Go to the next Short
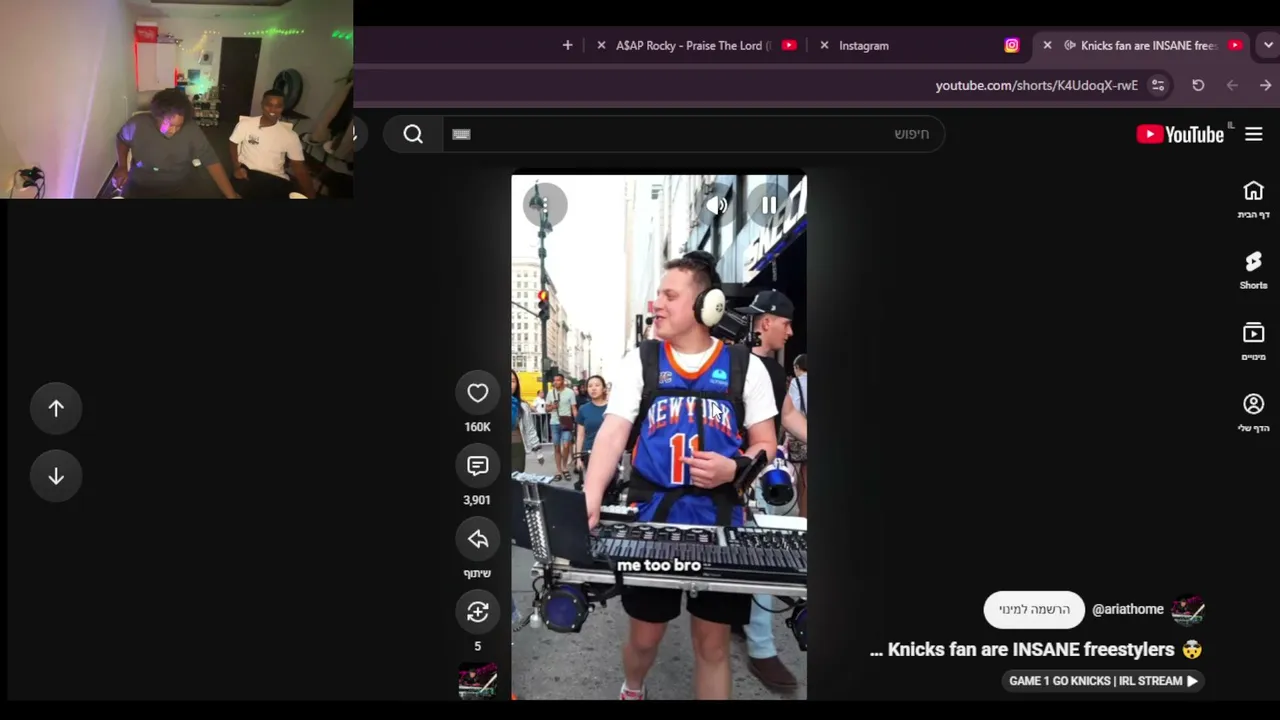This screenshot has width=1280, height=720. click(x=56, y=476)
